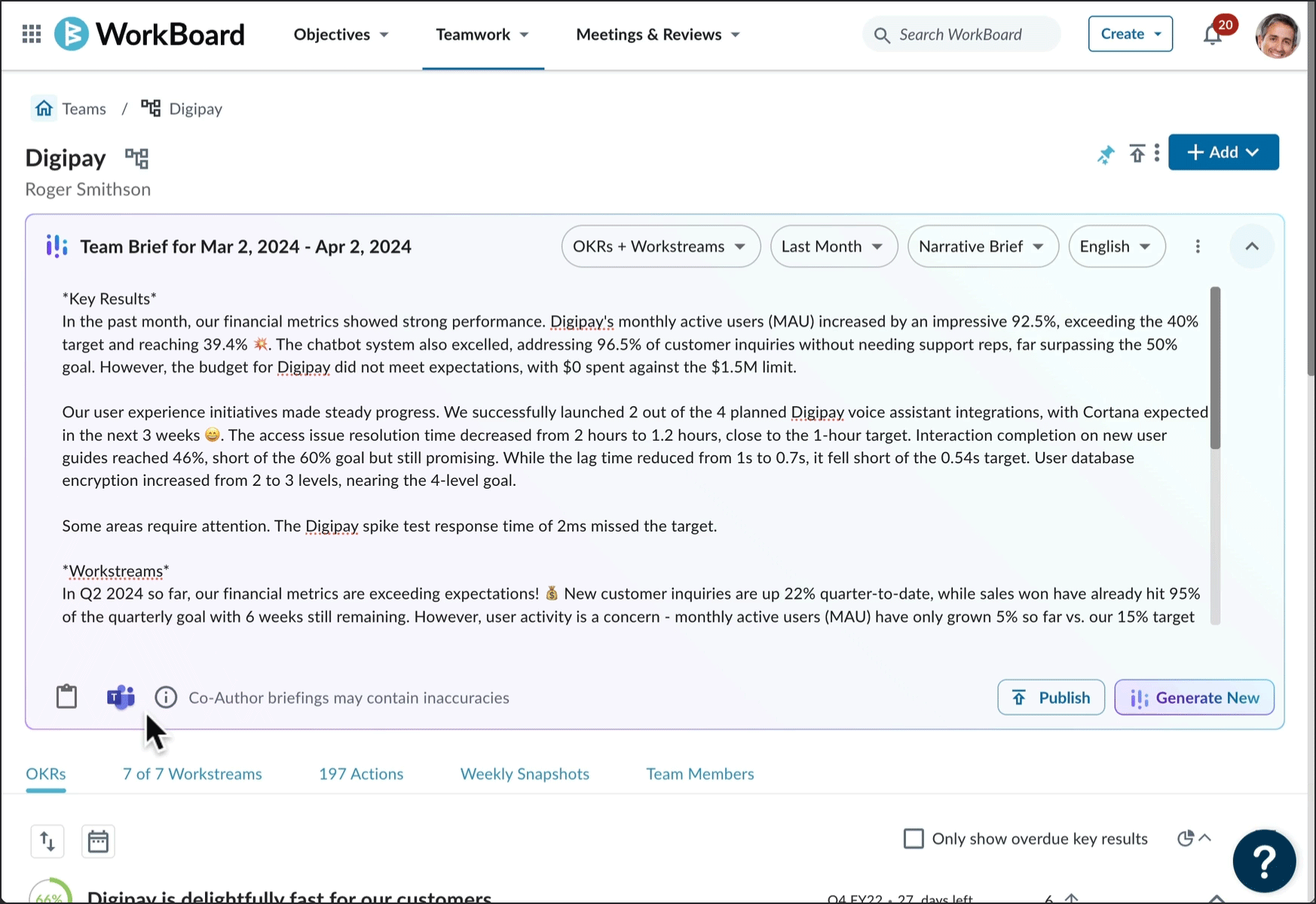The image size is (1316, 904).
Task: Check Only show overdue key results
Action: pos(914,838)
